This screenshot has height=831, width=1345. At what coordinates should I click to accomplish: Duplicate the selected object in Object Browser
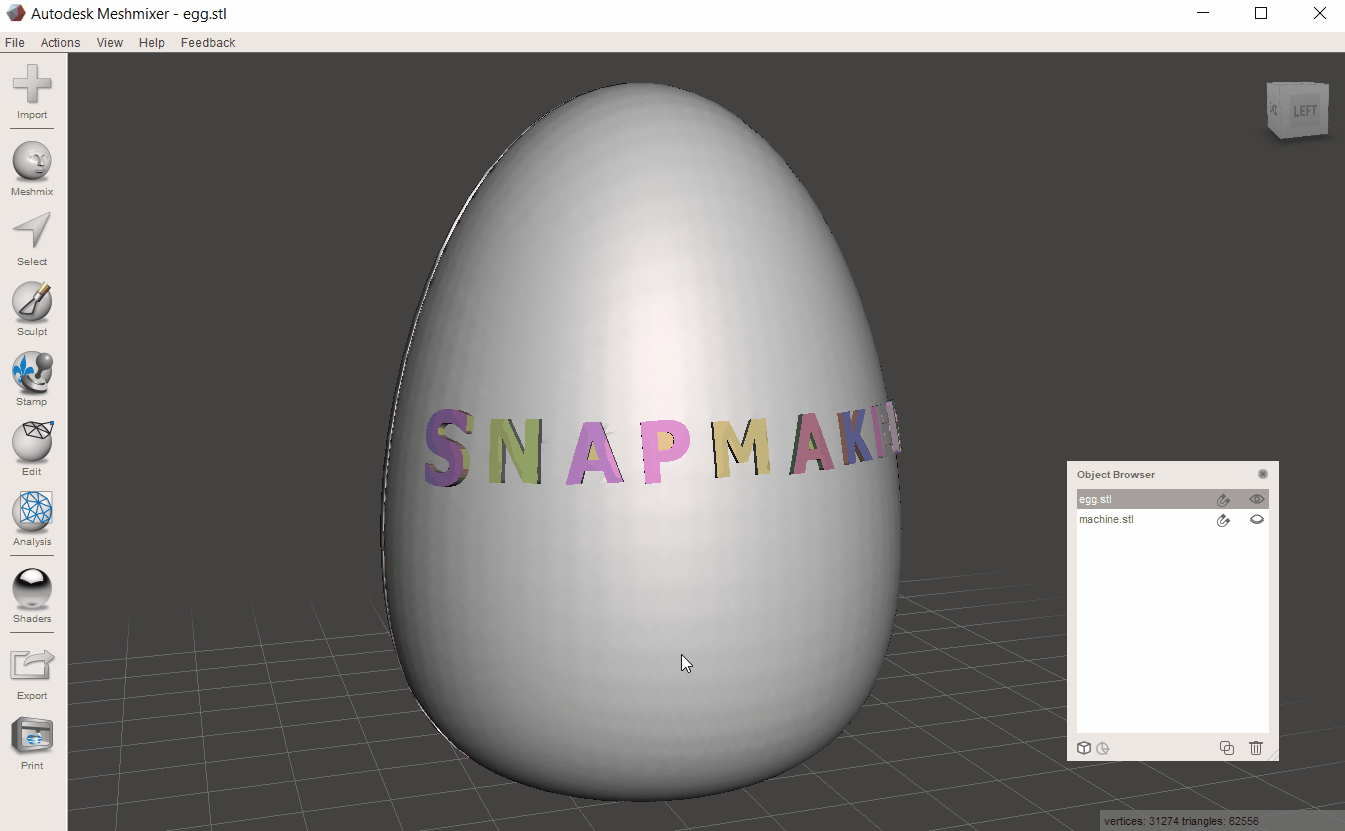[1227, 748]
